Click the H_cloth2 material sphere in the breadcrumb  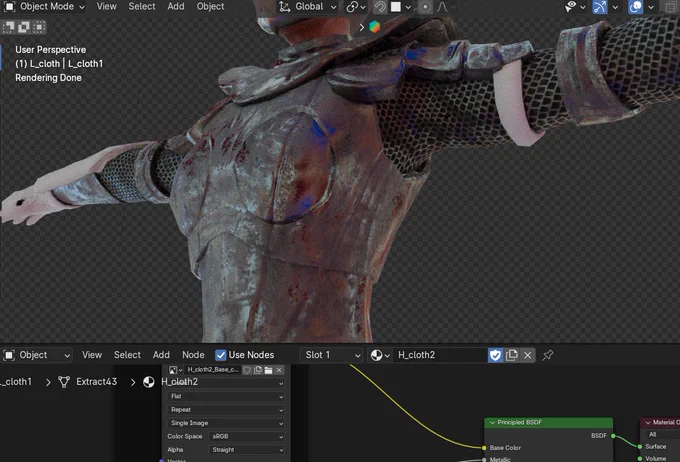click(149, 382)
